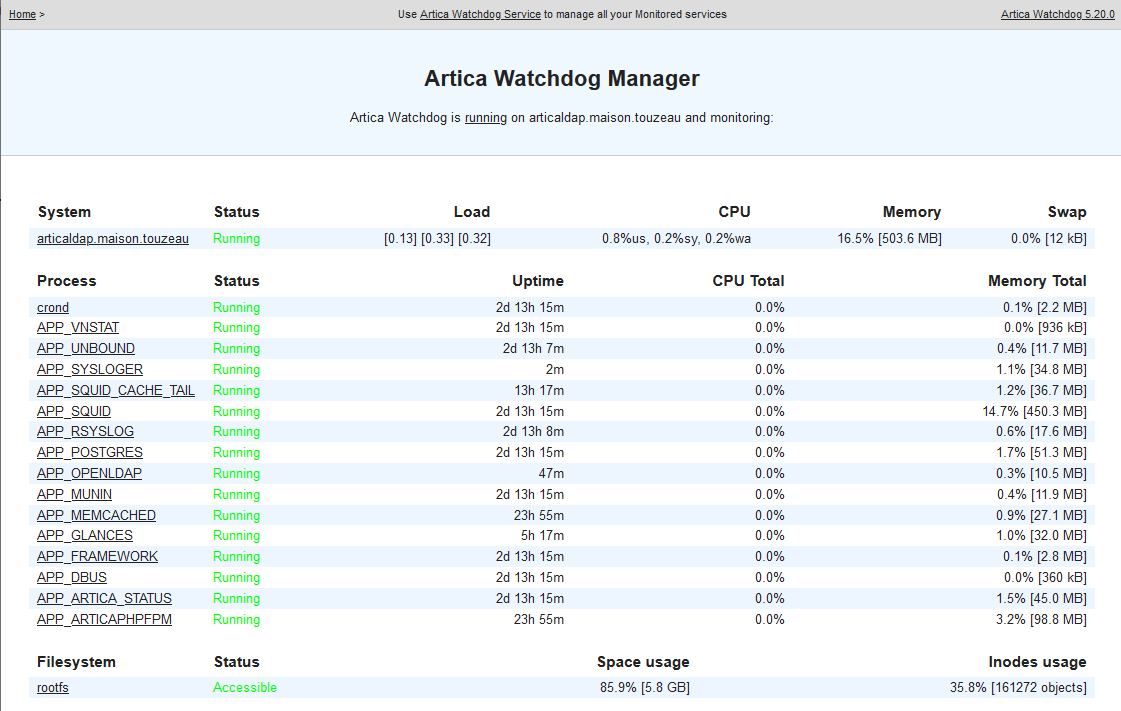Click the APP_SQUID memory value 14.7% [450.3 MB]
This screenshot has height=711, width=1121.
1034,412
